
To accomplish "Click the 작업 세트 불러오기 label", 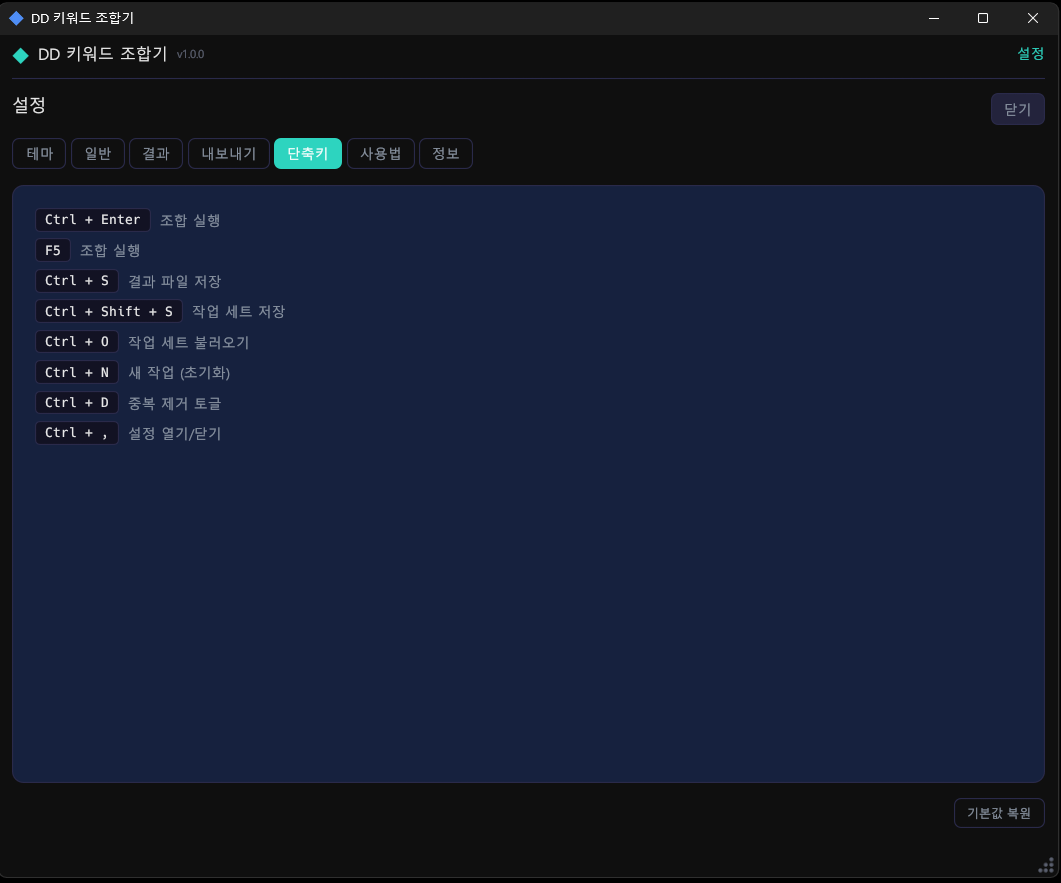I will pyautogui.click(x=189, y=342).
